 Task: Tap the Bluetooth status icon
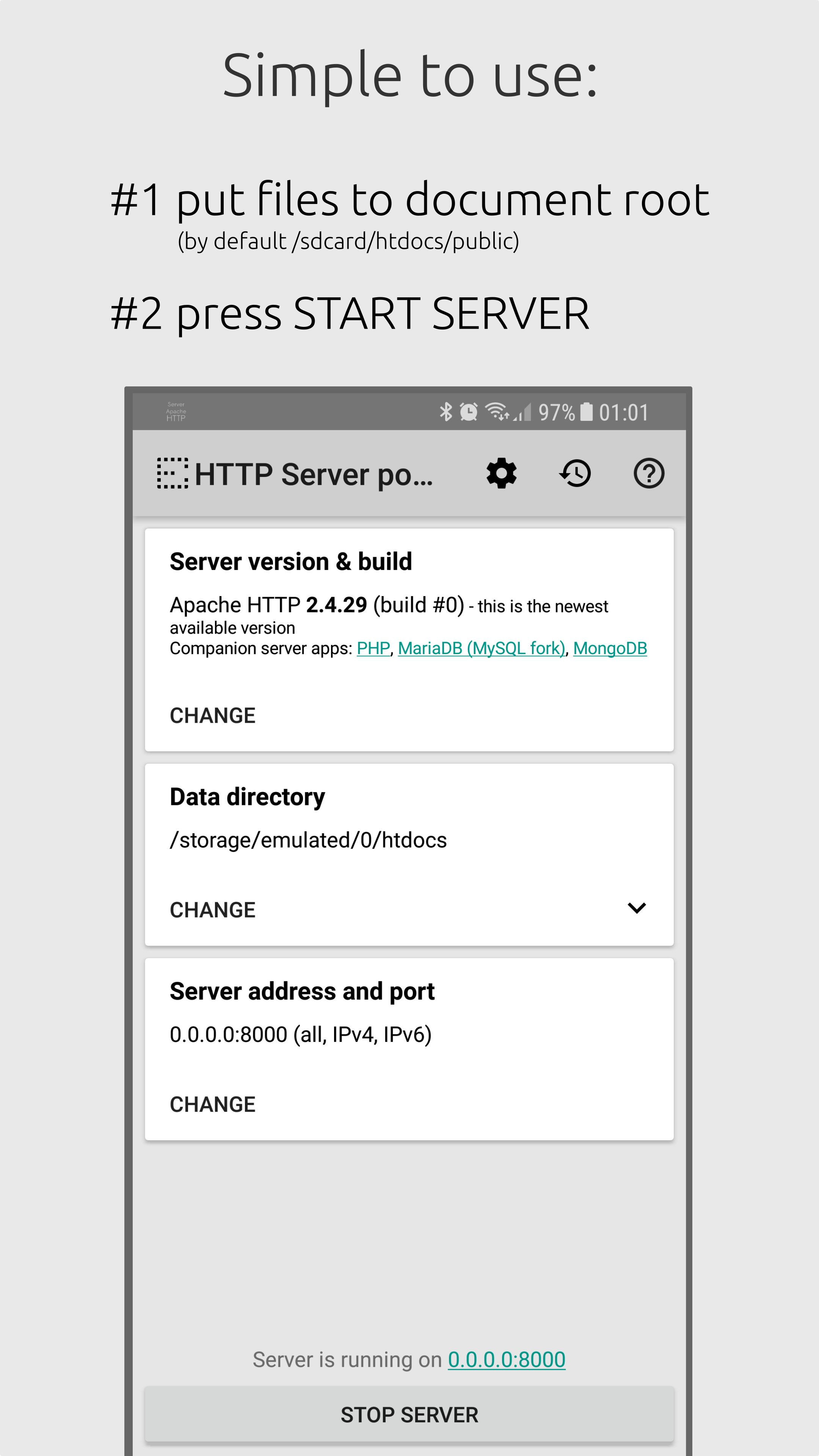(x=446, y=412)
